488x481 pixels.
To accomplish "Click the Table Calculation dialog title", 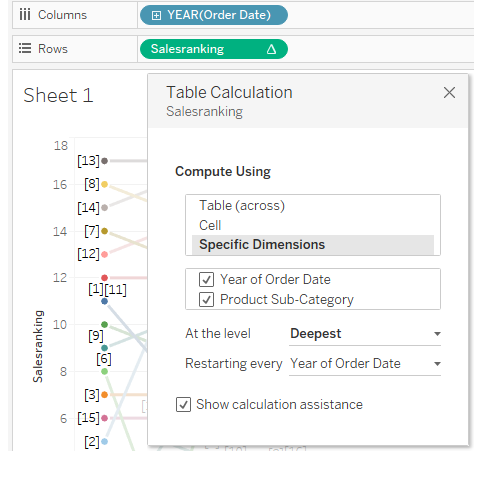I will [x=229, y=92].
